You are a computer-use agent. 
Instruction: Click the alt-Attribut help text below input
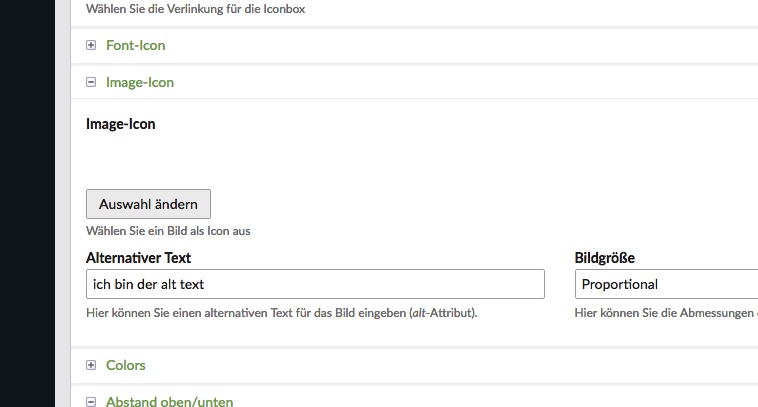(x=282, y=313)
